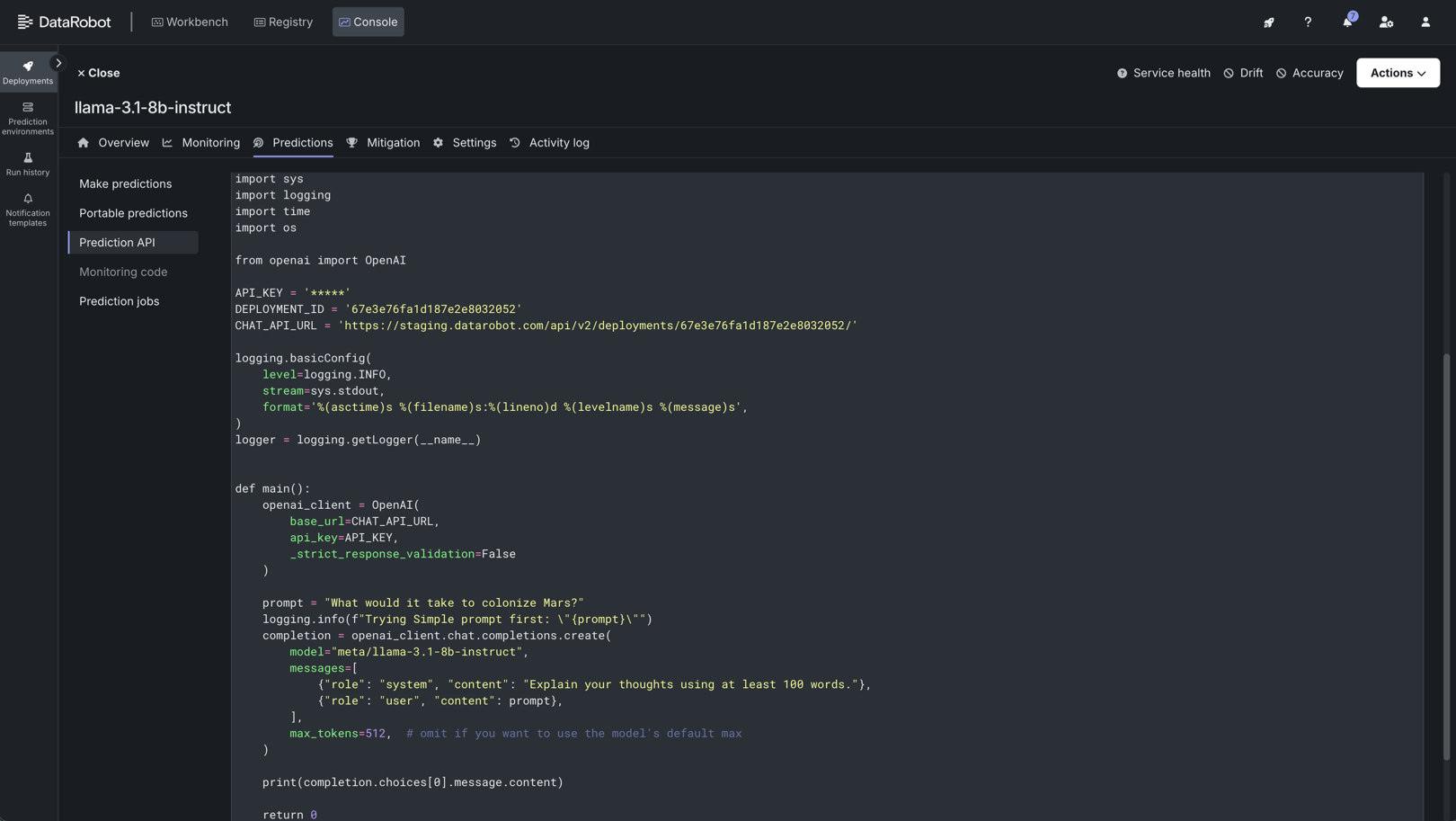Switch to the Mitigation tab
Viewport: 1456px width, 821px height.
pyautogui.click(x=384, y=143)
